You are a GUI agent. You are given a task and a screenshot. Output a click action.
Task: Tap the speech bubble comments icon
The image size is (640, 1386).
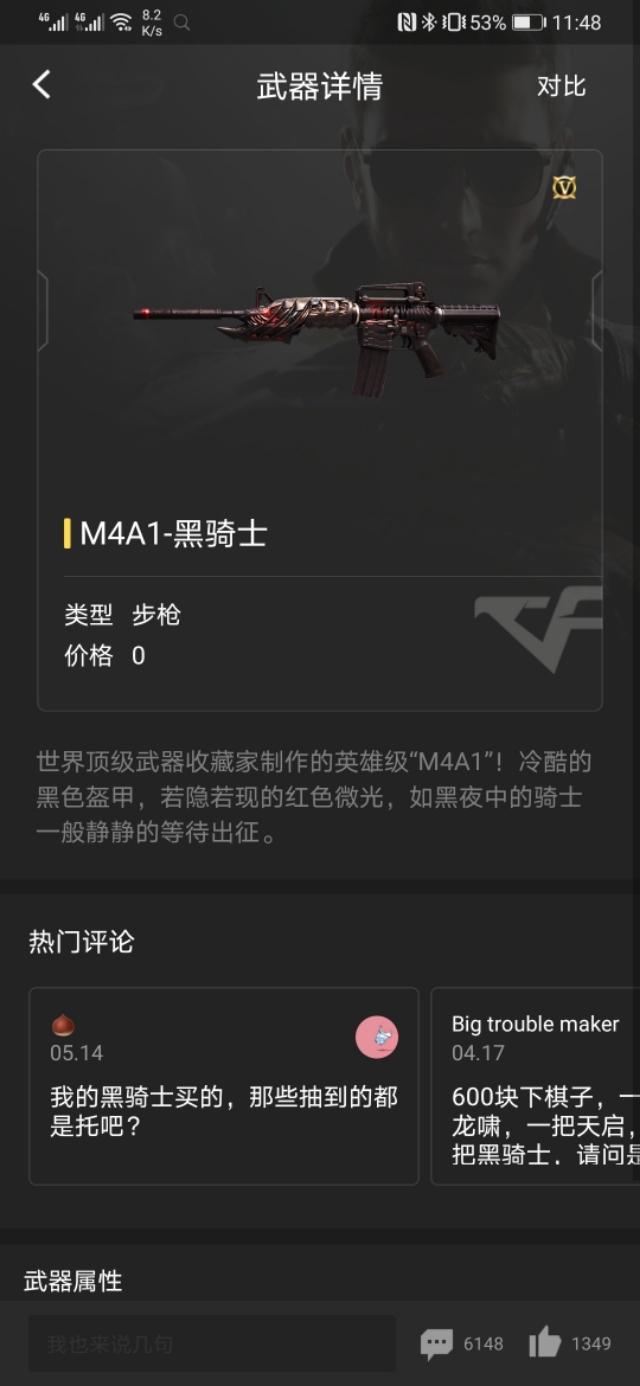(436, 1343)
